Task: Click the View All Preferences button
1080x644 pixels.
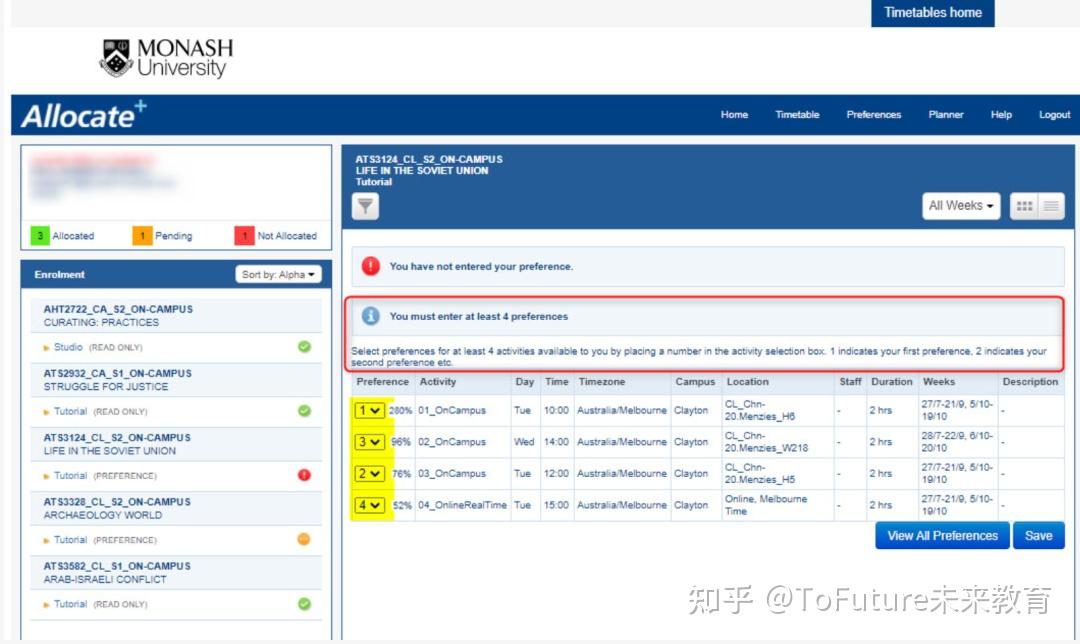Action: [x=941, y=535]
